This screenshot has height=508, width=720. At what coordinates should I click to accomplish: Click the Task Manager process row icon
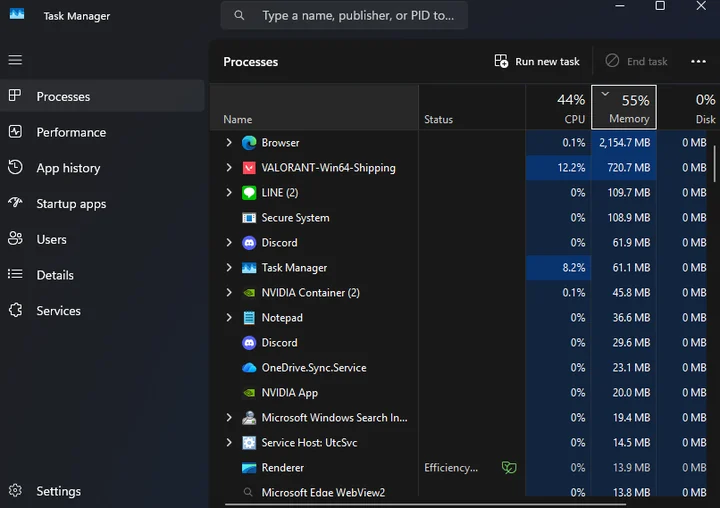pos(249,268)
